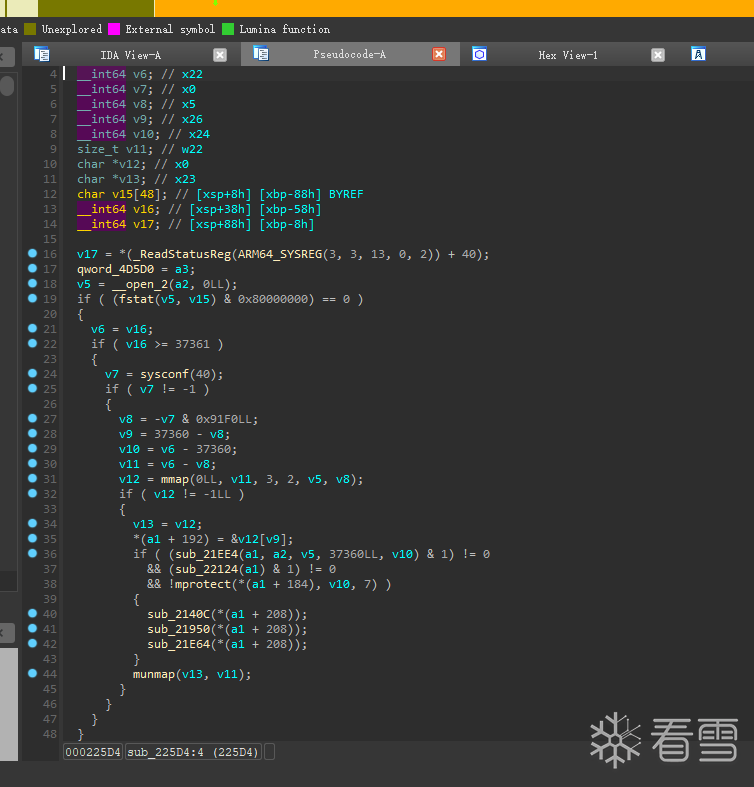The width and height of the screenshot is (754, 787).
Task: Click the Unexplored legend color swatch
Action: [30, 29]
